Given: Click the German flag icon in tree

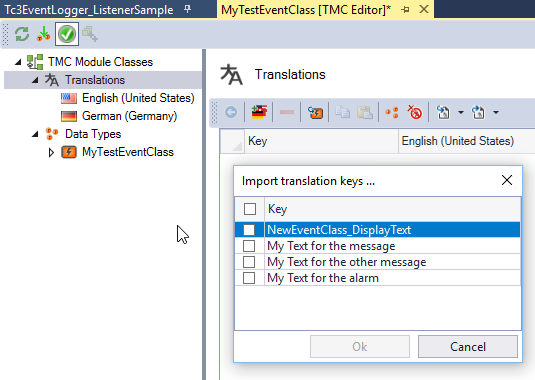Looking at the screenshot, I should 69,116.
